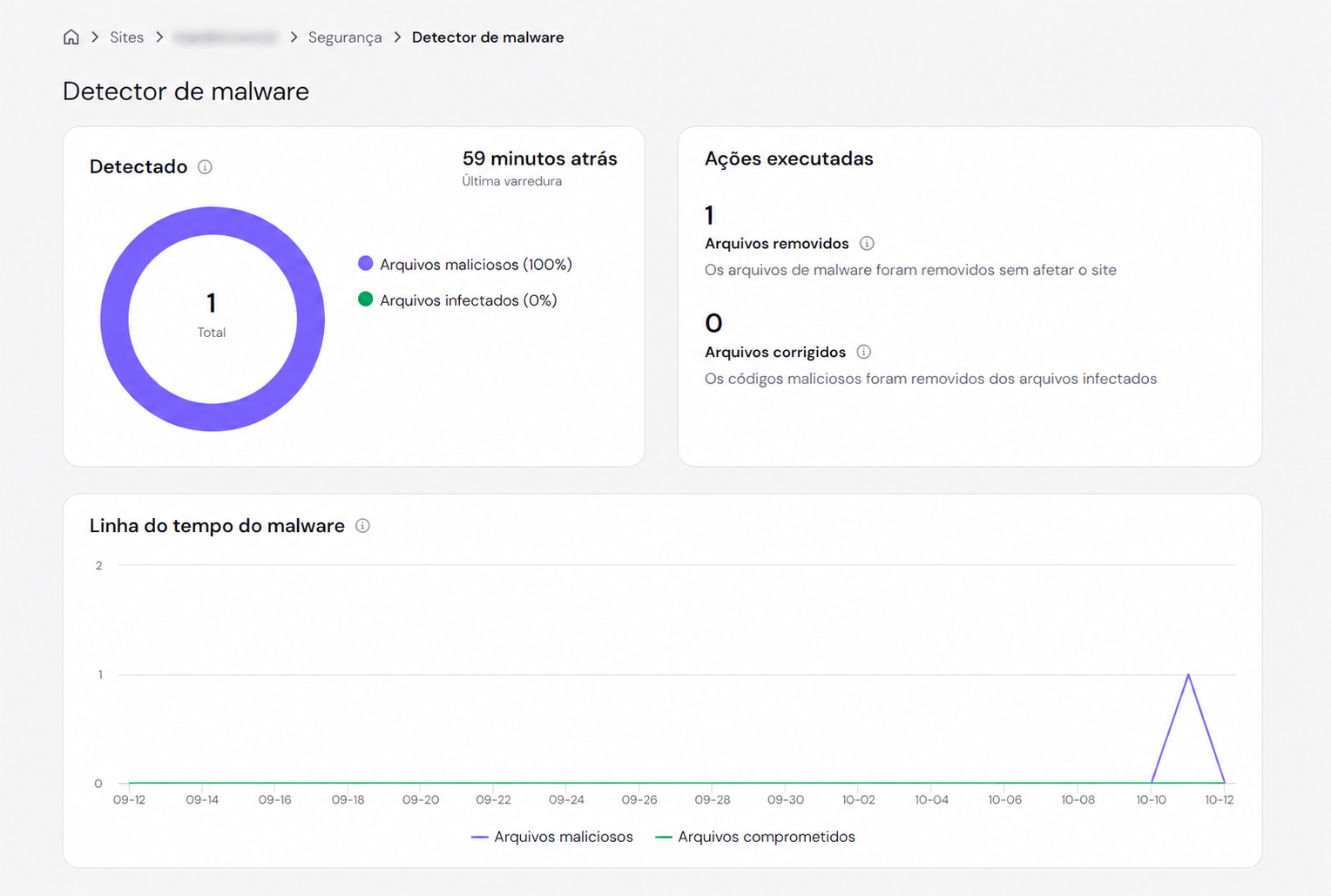Toggle Arquivos infectados (0%) donut legend

click(457, 300)
